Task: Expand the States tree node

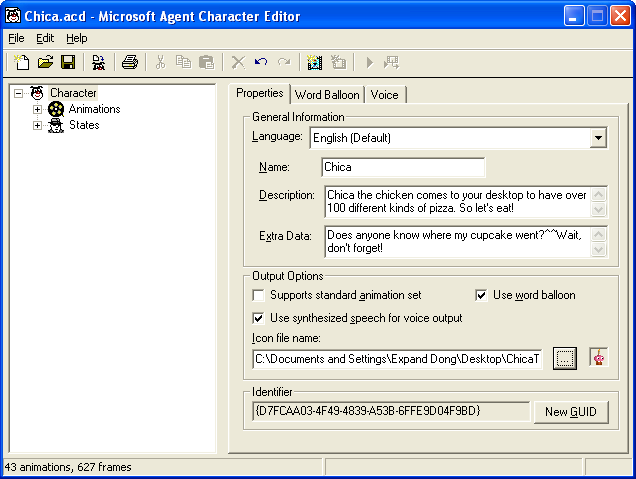Action: coord(38,125)
